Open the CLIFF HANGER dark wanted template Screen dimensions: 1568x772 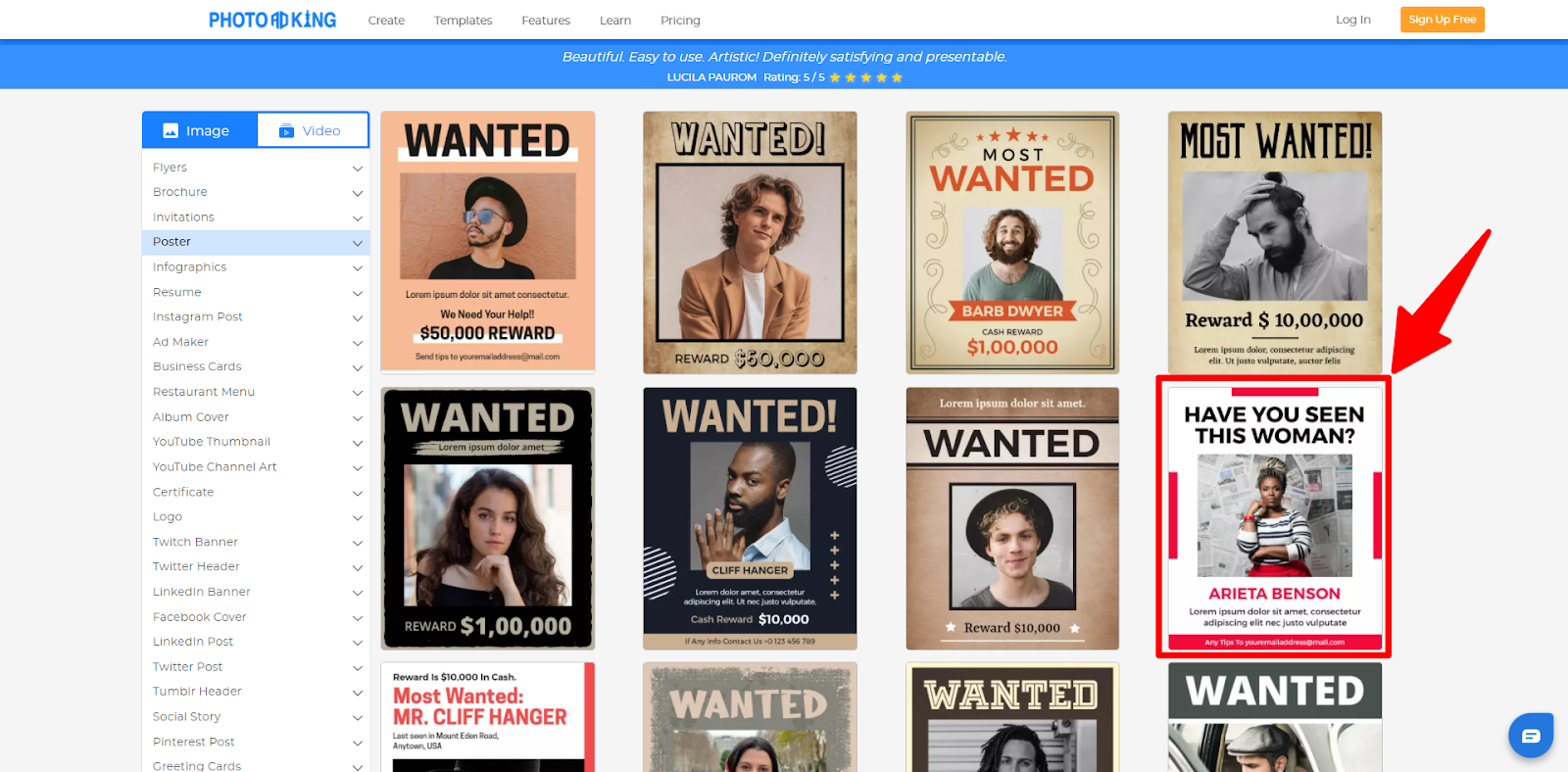pos(751,518)
